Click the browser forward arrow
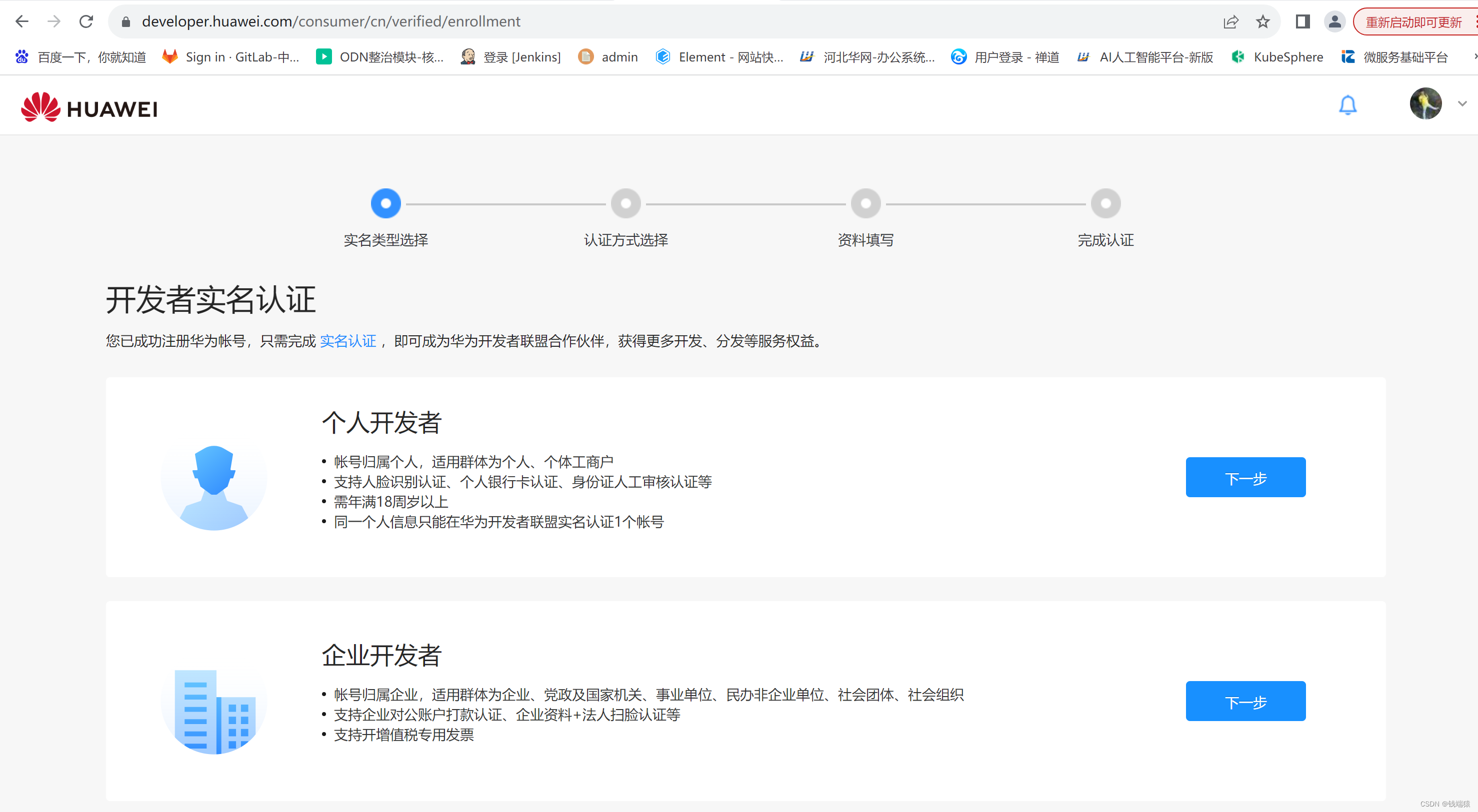Viewport: 1478px width, 812px height. click(x=54, y=22)
